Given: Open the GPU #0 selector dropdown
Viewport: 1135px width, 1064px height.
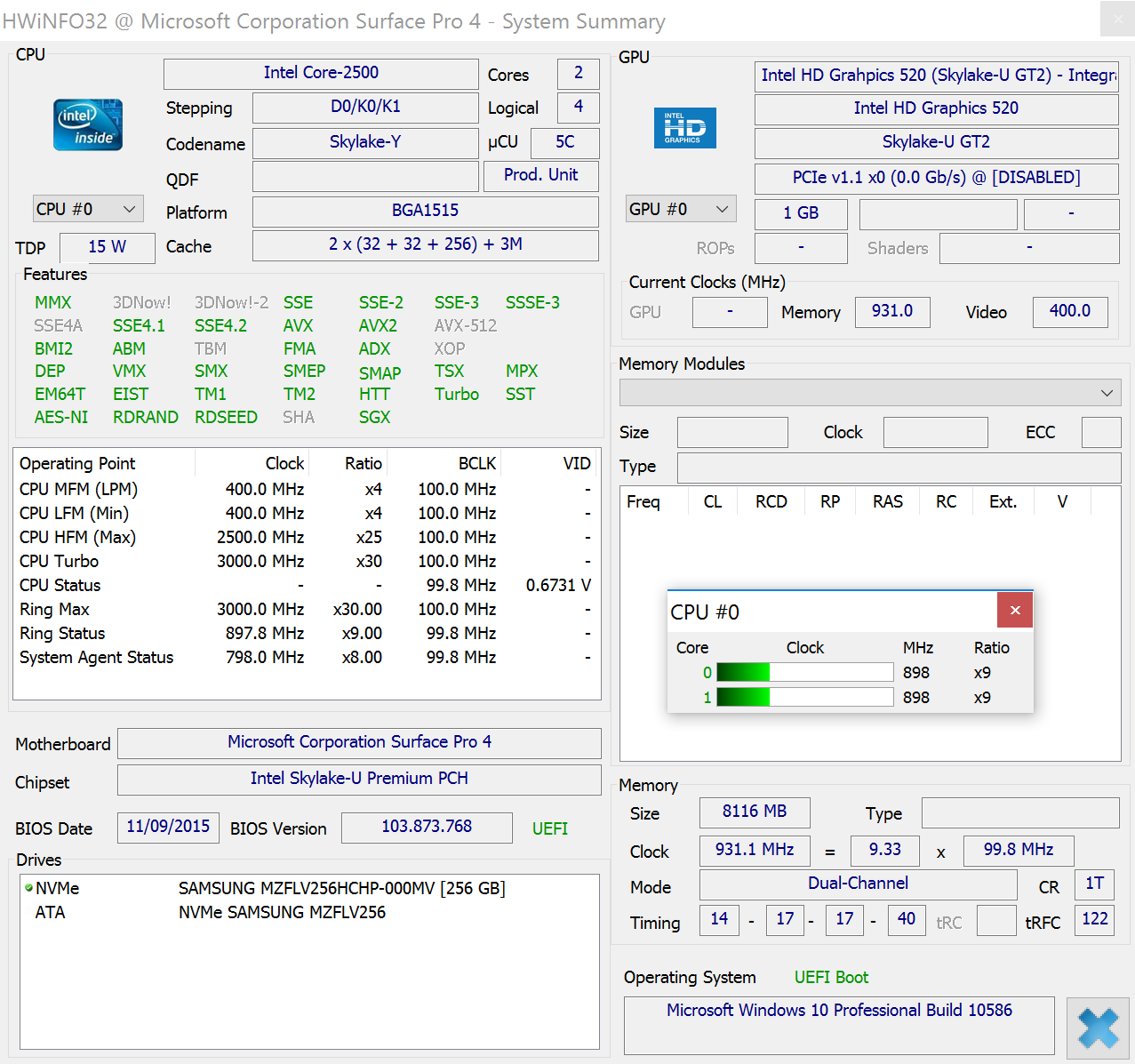Looking at the screenshot, I should tap(681, 209).
